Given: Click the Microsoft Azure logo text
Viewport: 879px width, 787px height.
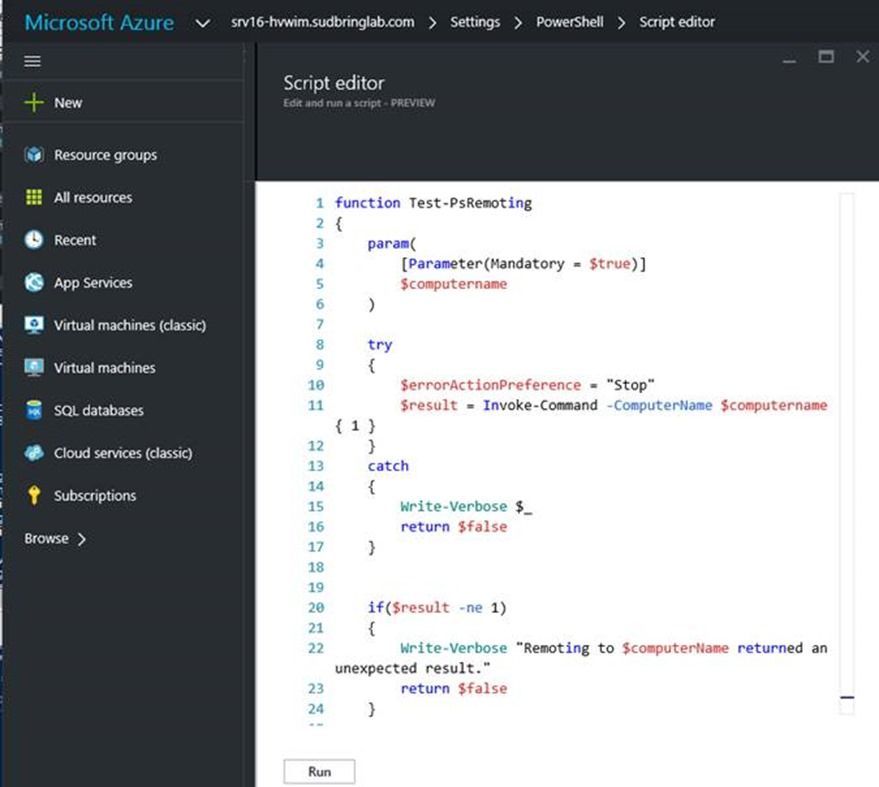Looking at the screenshot, I should (x=99, y=22).
